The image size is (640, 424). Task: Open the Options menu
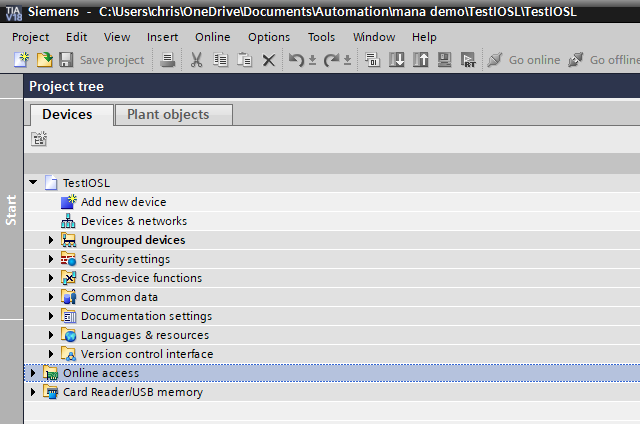[269, 37]
